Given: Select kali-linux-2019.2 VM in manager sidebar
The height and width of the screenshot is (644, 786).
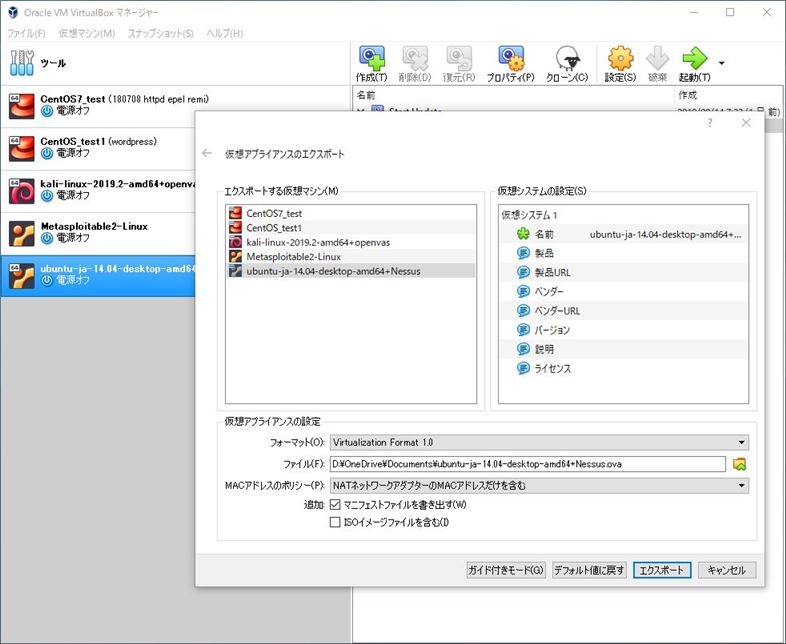Looking at the screenshot, I should pos(98,190).
